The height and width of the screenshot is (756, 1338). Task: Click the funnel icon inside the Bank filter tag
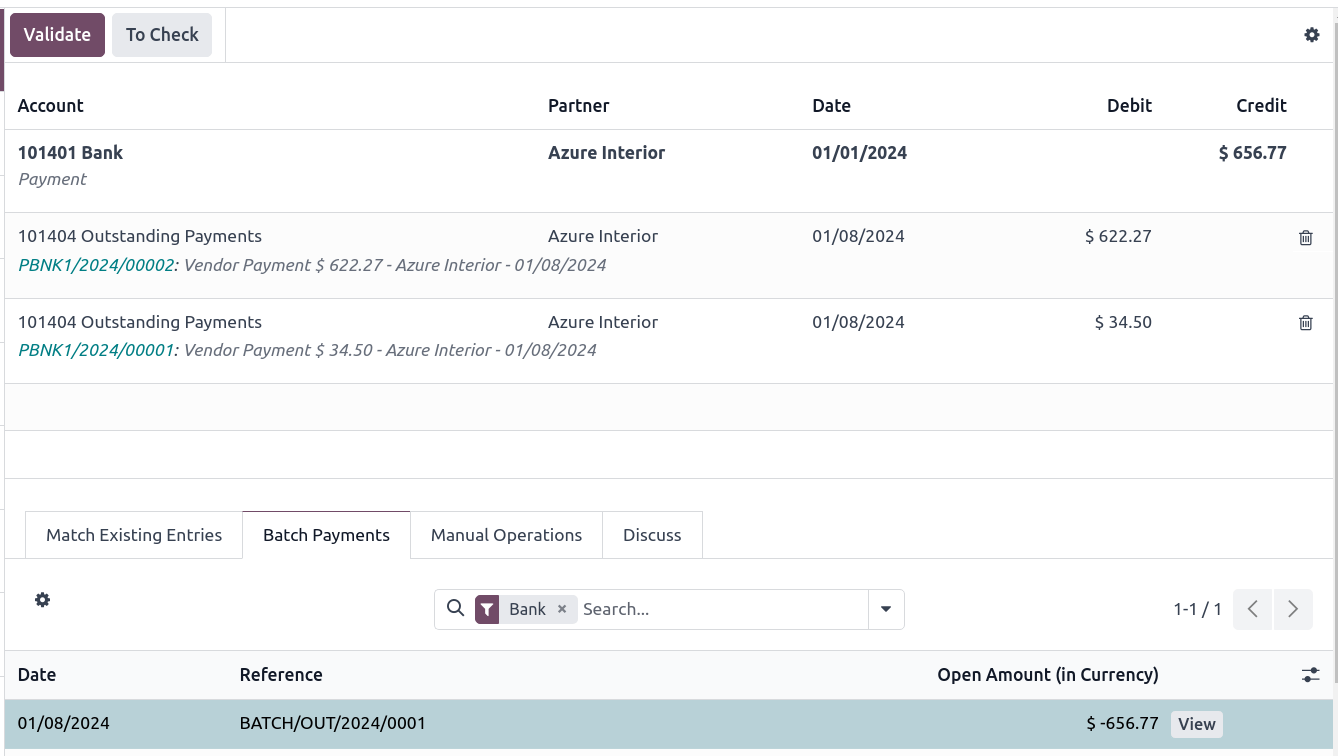pyautogui.click(x=487, y=609)
